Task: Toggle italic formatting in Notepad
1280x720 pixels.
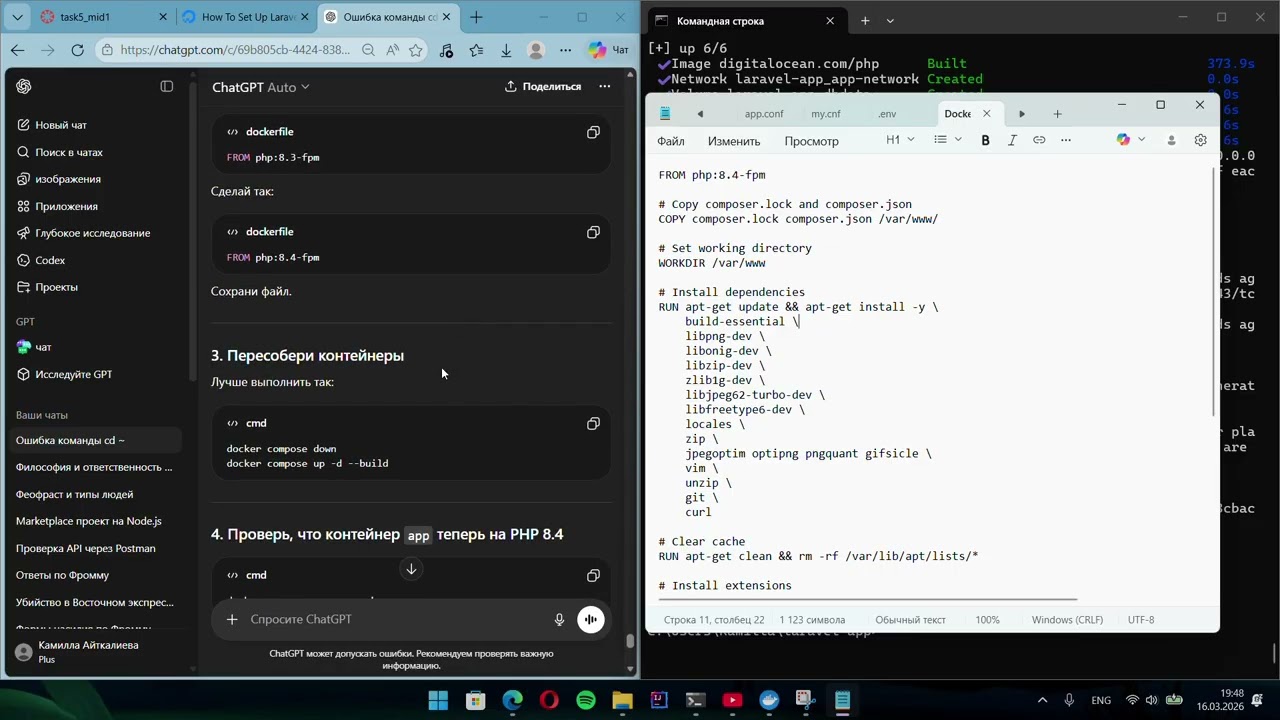Action: 1012,140
